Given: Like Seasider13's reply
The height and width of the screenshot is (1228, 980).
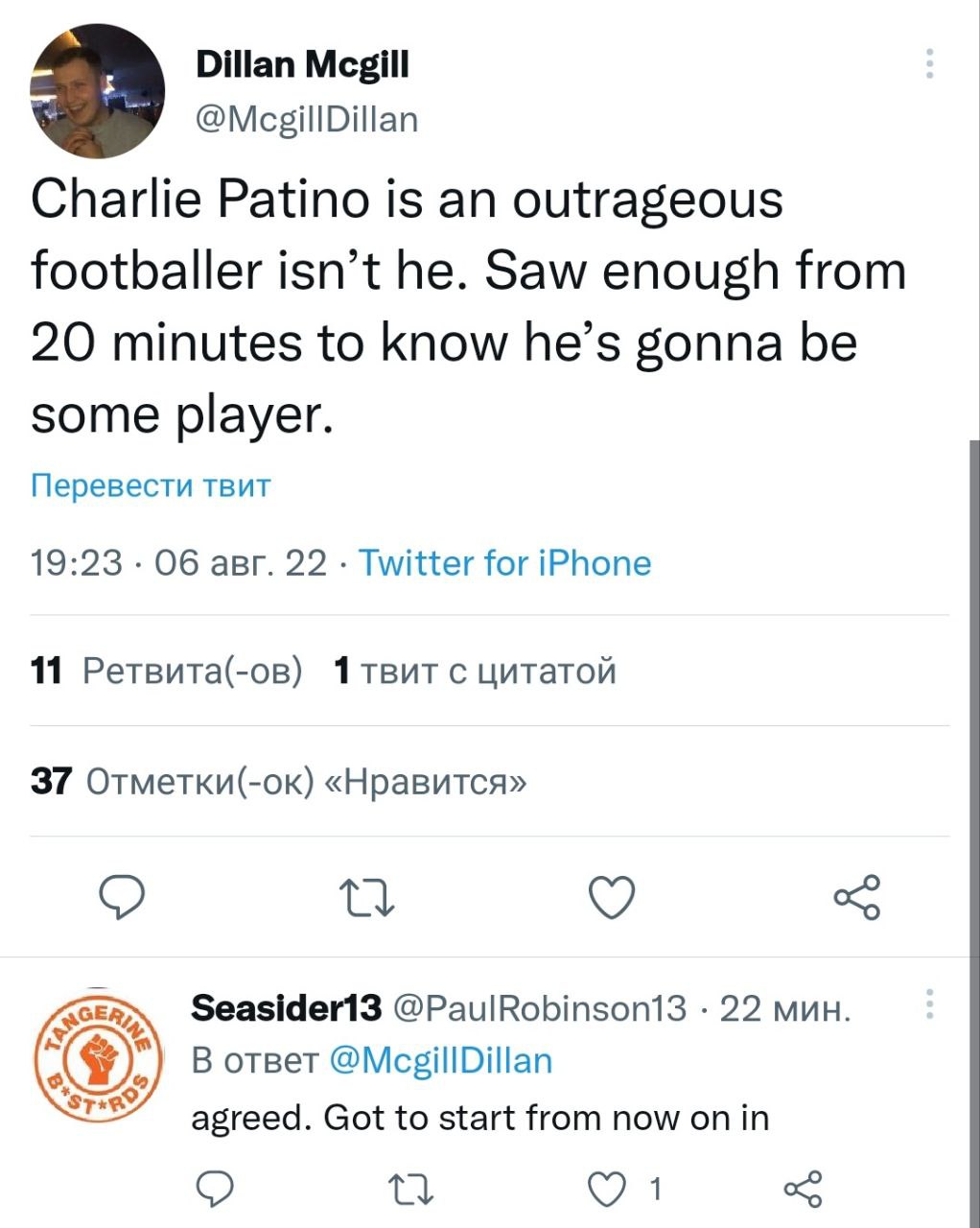Looking at the screenshot, I should pos(606,1189).
